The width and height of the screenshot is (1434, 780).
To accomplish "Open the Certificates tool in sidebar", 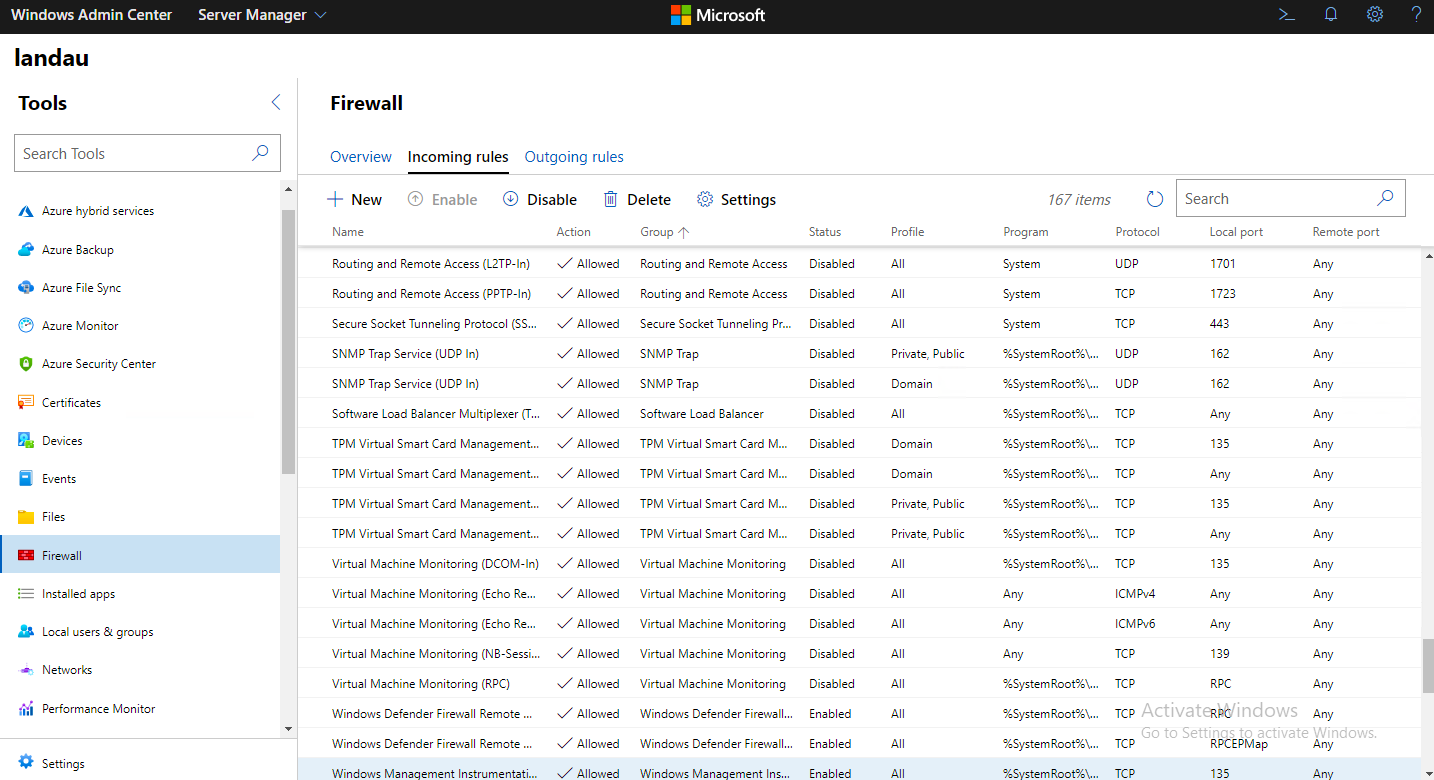I will click(71, 402).
